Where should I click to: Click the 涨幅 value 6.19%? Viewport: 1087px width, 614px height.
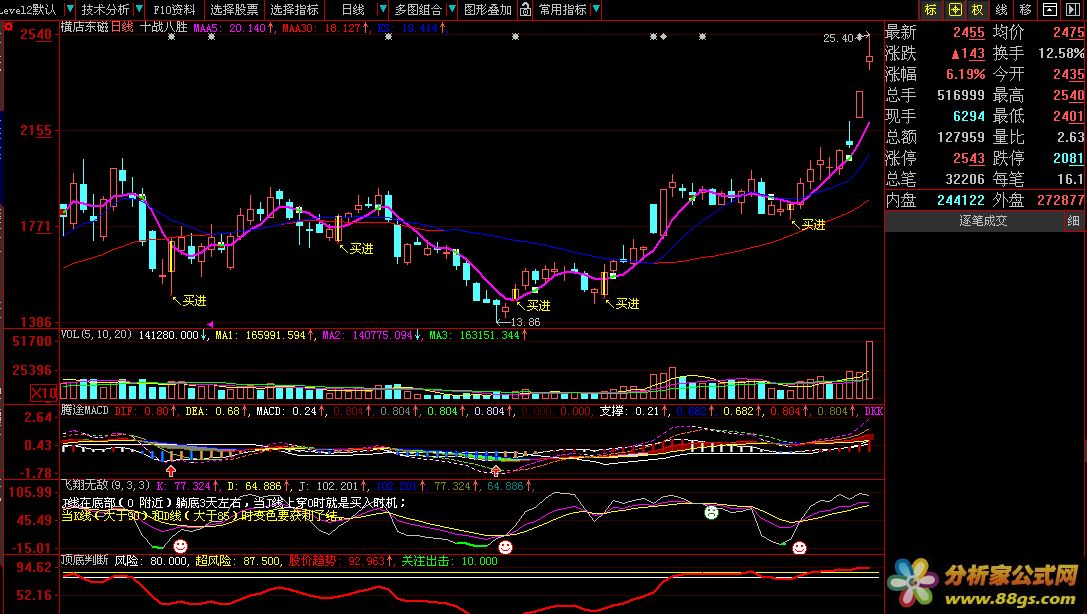(x=966, y=74)
